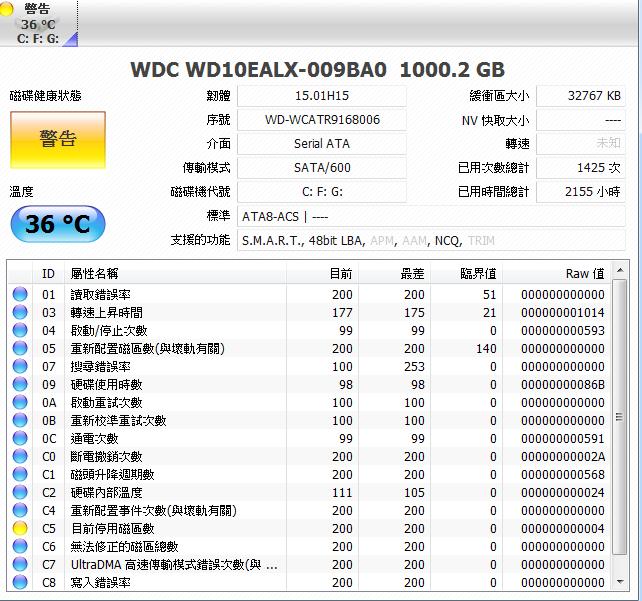
Task: Click the scroll up arrow of the attribute list
Action: click(x=620, y=270)
